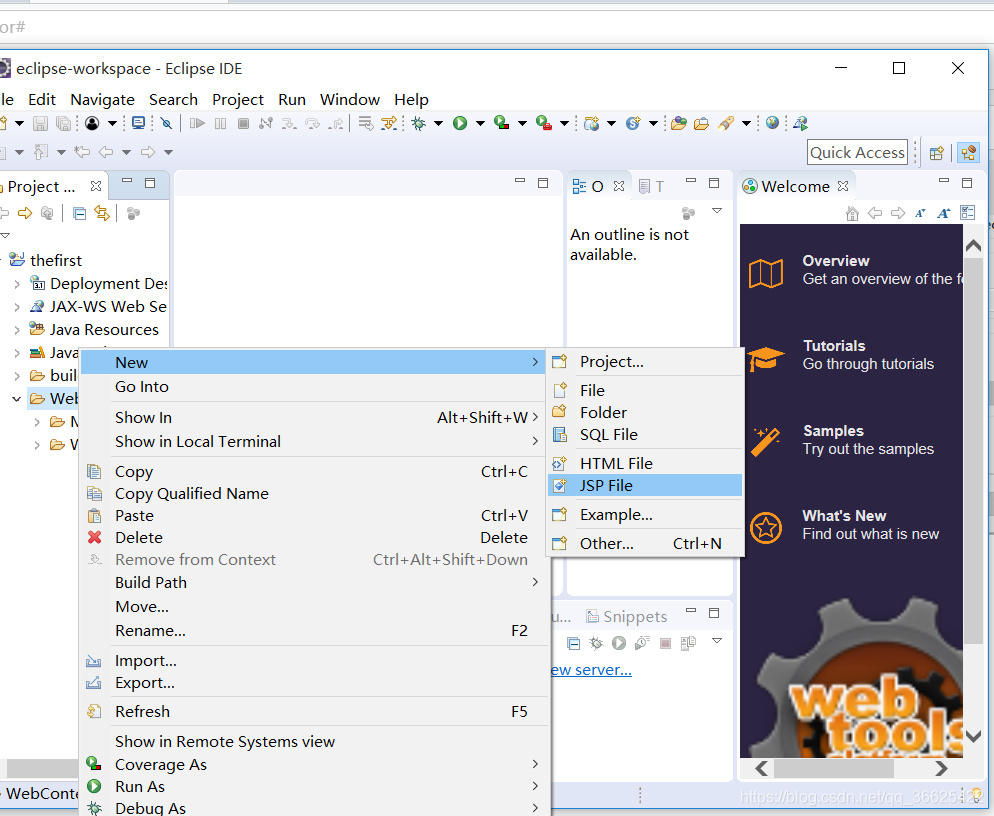
Task: Click the Suspend debug icon
Action: point(220,123)
